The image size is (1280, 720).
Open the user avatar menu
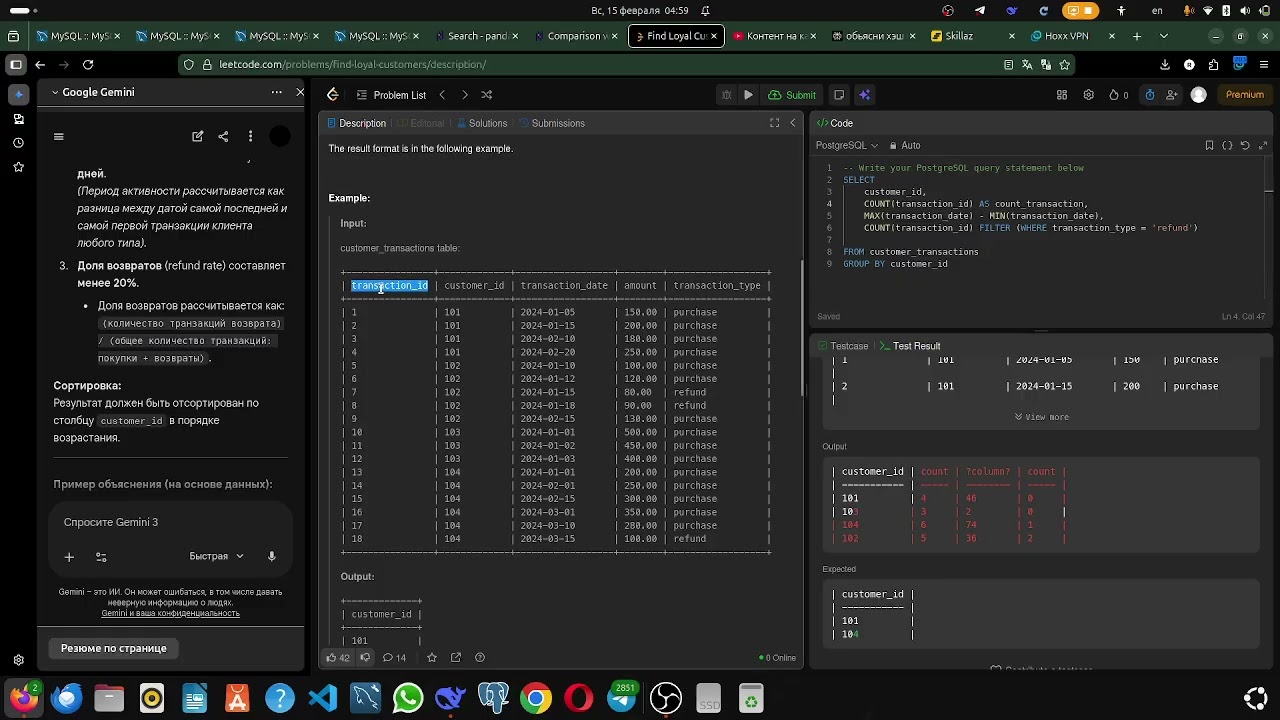(1199, 95)
